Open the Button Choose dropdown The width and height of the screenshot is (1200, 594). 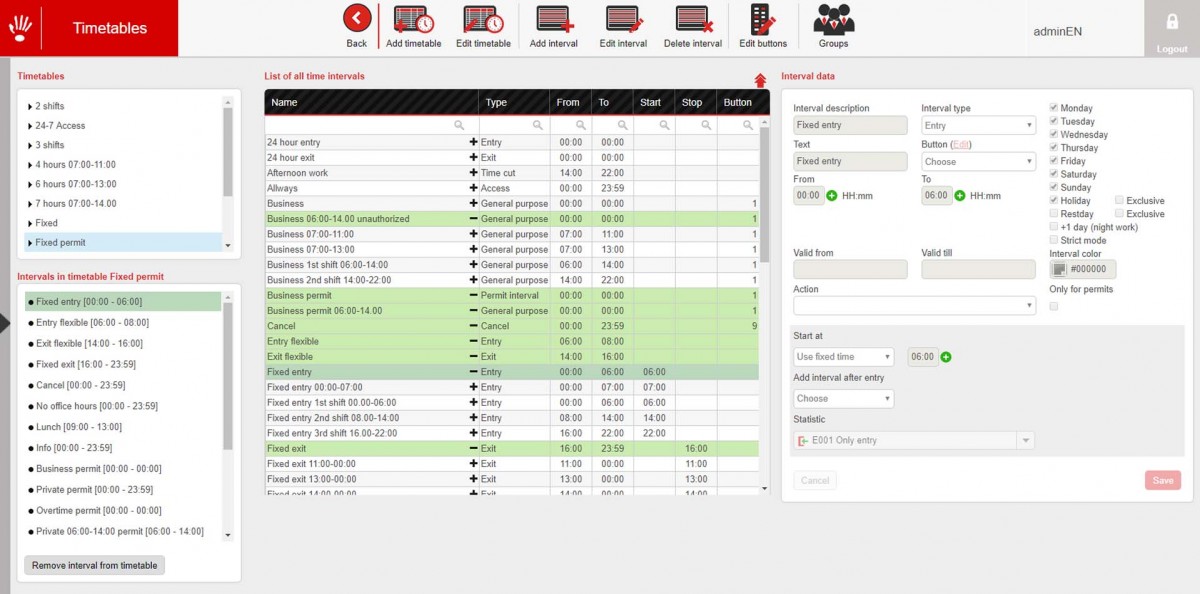978,161
